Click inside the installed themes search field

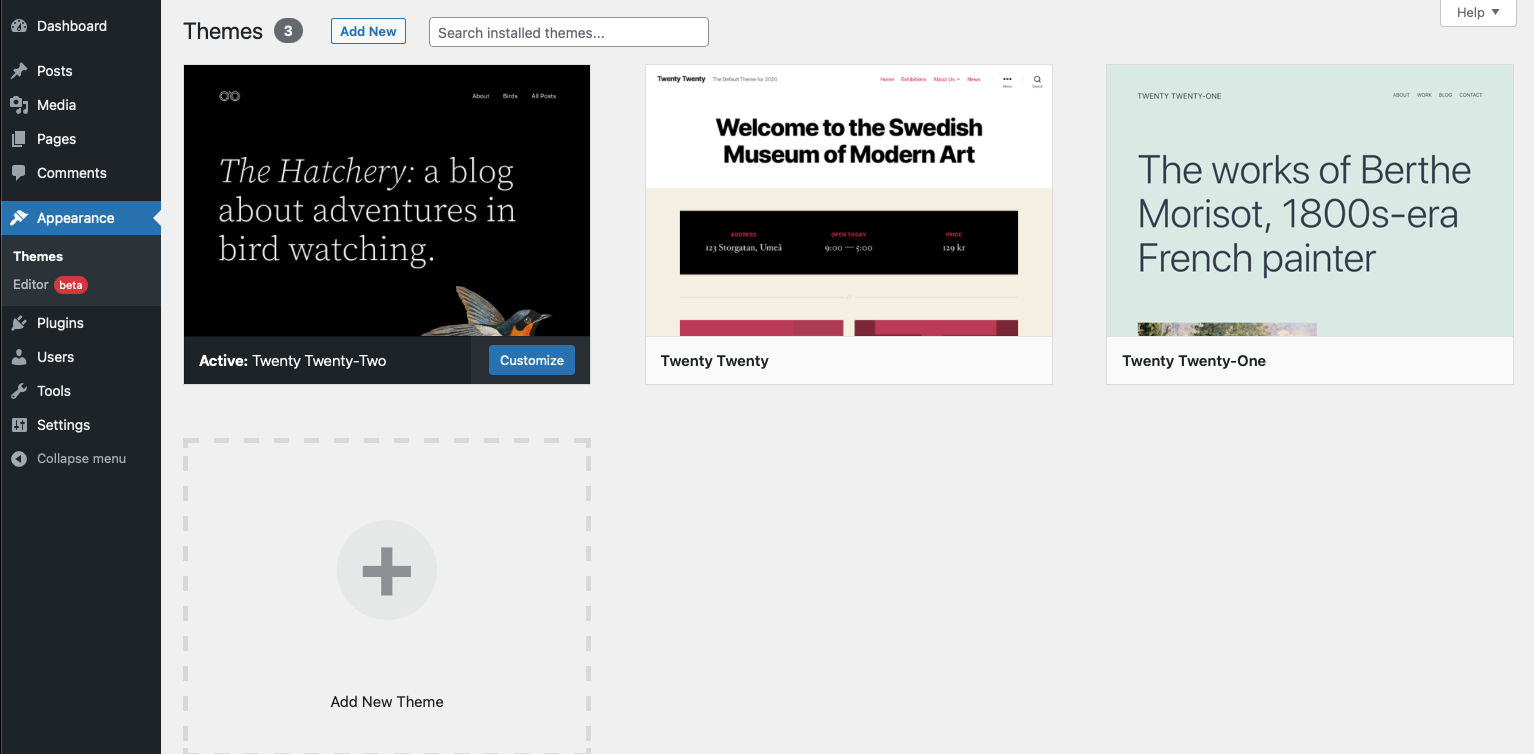(x=568, y=32)
